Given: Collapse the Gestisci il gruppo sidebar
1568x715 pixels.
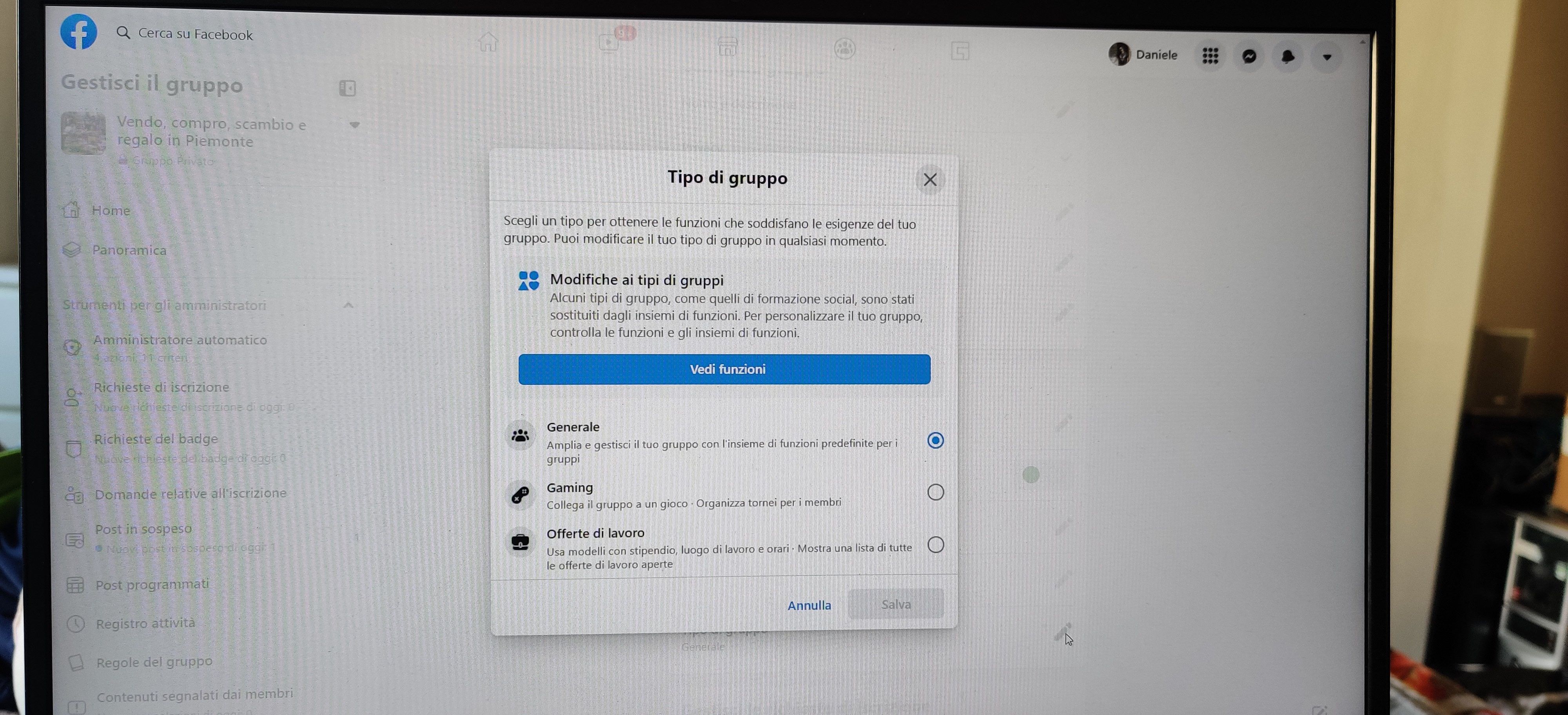Looking at the screenshot, I should (x=347, y=88).
